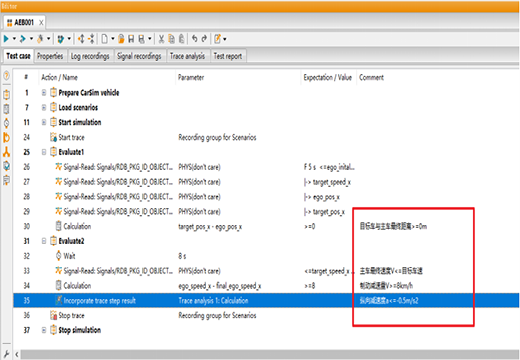Viewport: 520px width, 360px height.
Task: Click the debug bug toolbar icon
Action: click(x=40, y=39)
